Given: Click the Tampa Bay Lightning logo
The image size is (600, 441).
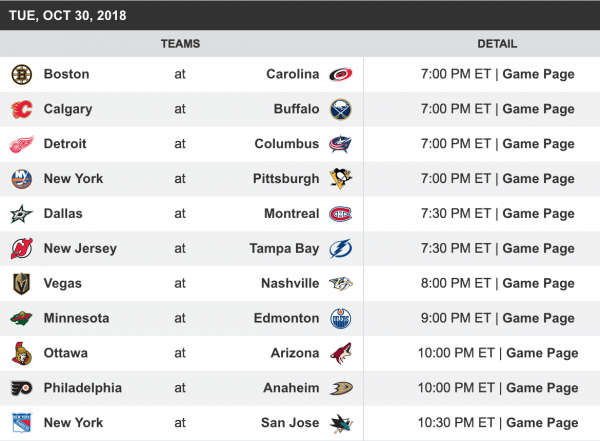Looking at the screenshot, I should click(x=341, y=249).
